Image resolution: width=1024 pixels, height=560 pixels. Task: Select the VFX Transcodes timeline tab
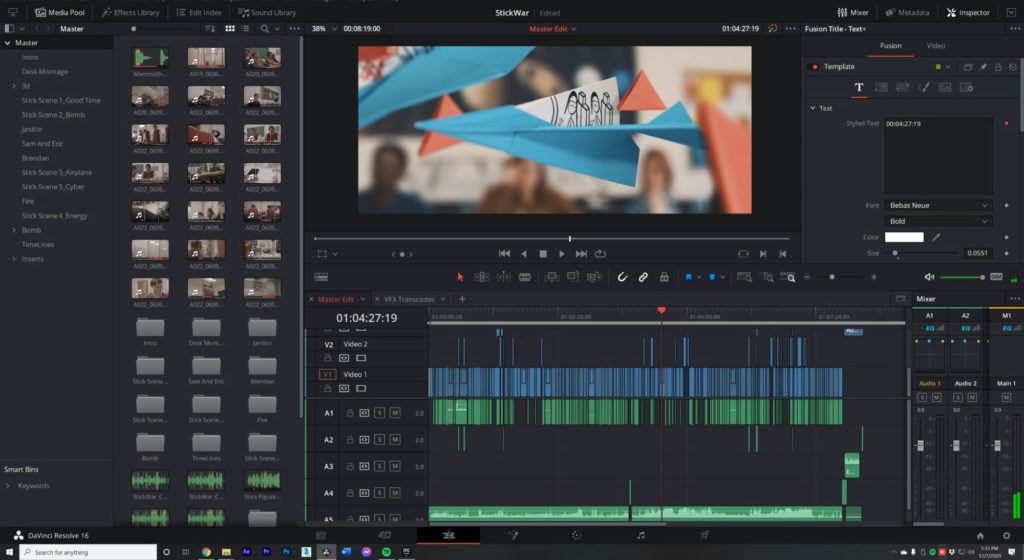click(409, 299)
